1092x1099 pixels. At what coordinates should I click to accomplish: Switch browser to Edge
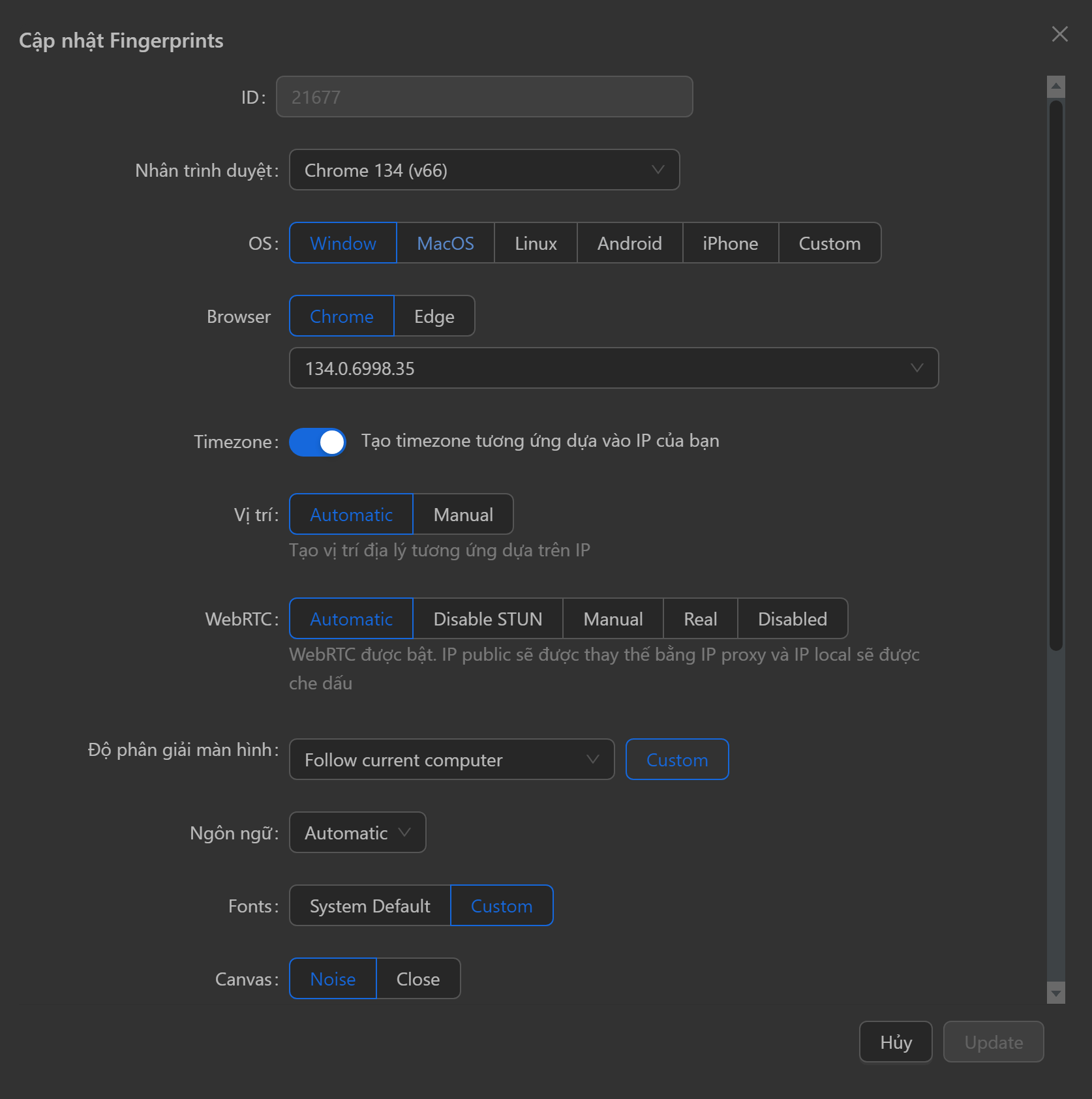point(434,316)
